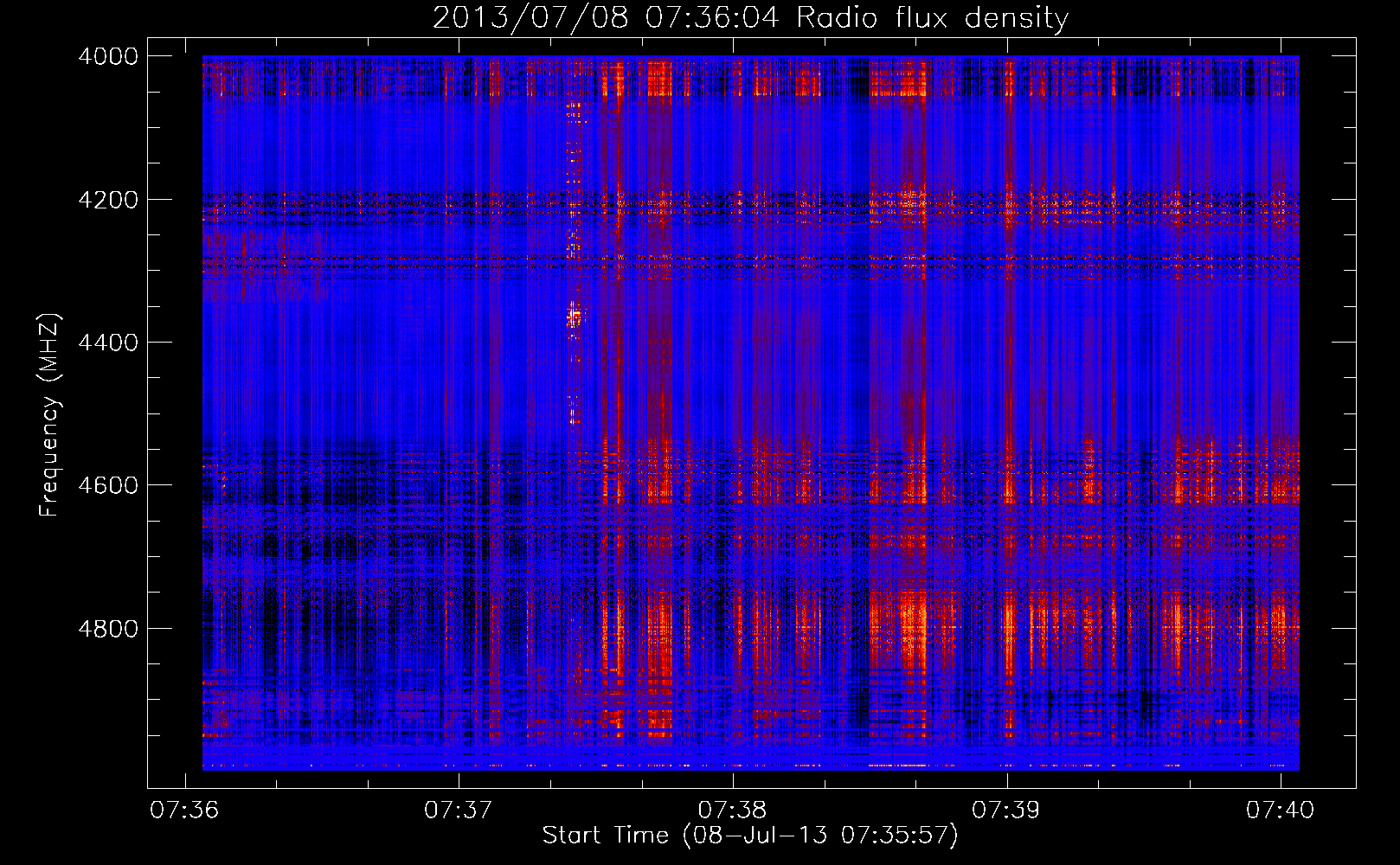Click the "Frequency (MHZ)" axis label
This screenshot has height=865, width=1400.
pos(49,415)
